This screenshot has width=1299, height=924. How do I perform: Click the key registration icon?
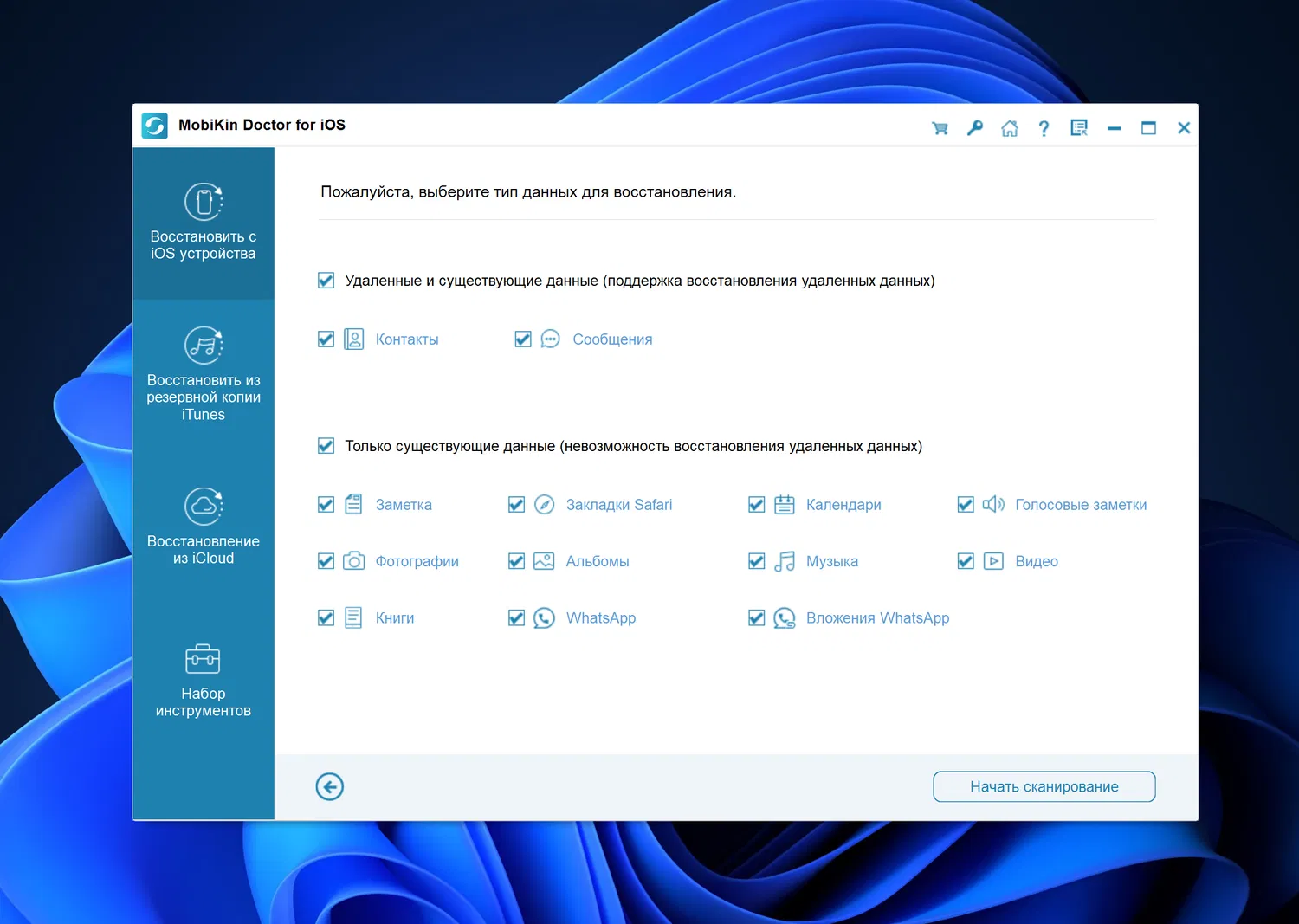pyautogui.click(x=975, y=128)
